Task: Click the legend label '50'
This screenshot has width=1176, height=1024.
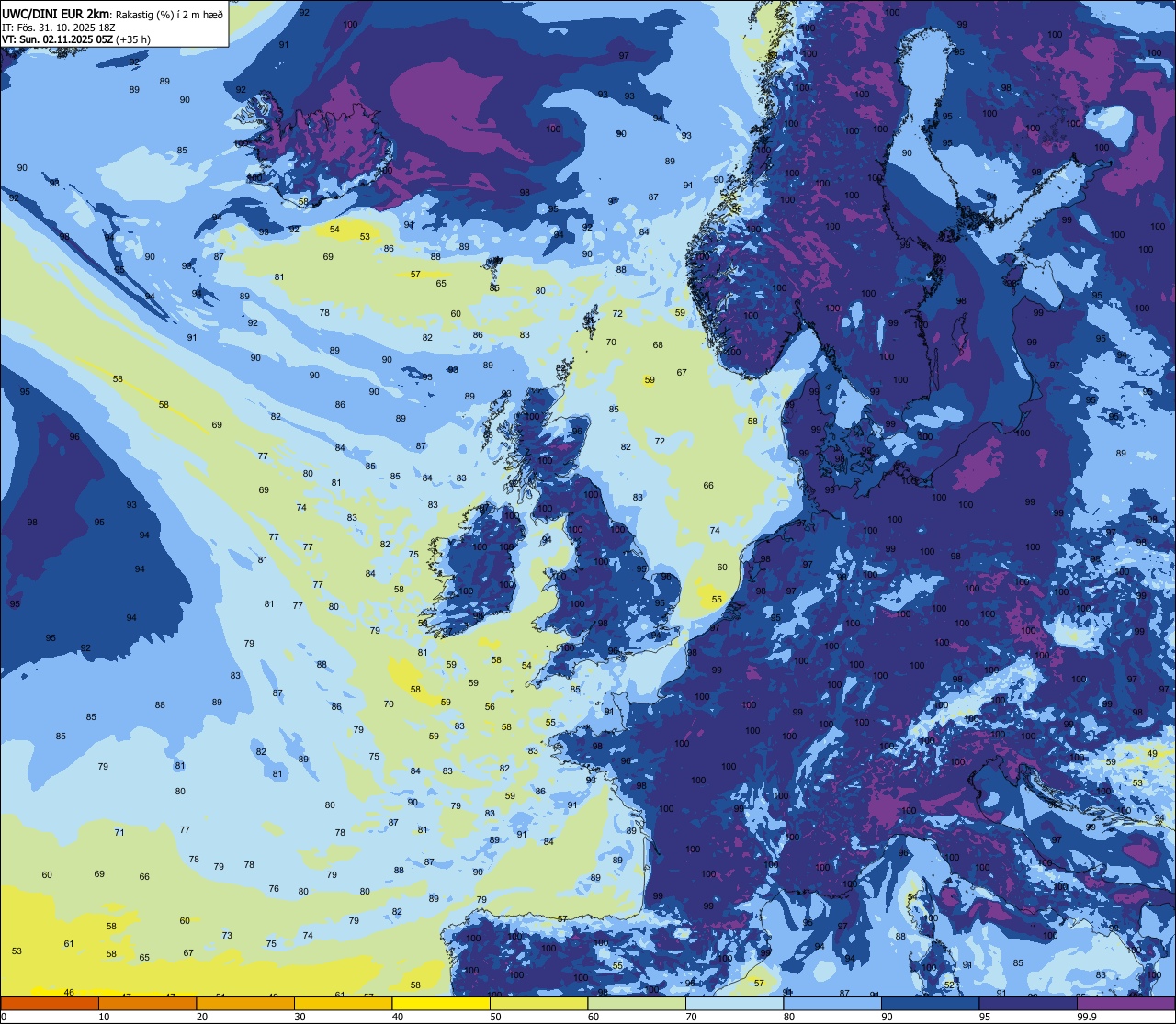Action: coord(495,1017)
